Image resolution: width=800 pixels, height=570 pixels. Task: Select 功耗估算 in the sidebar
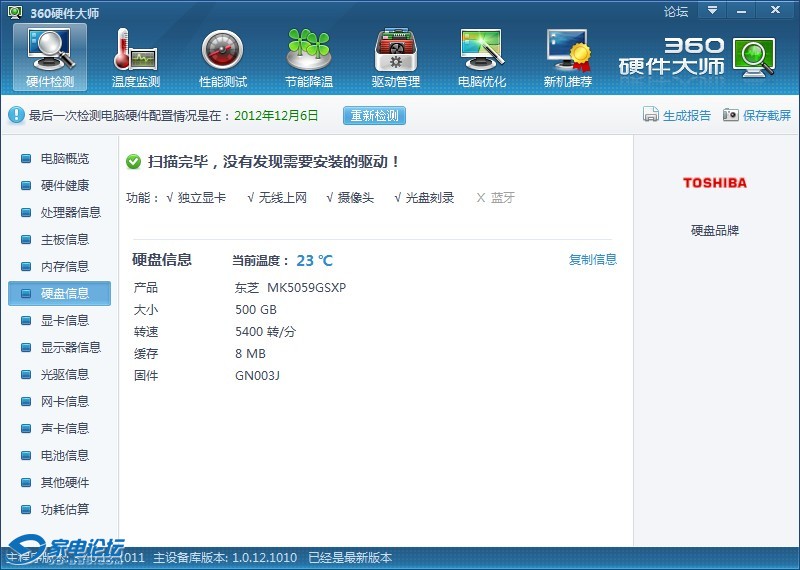coord(64,510)
